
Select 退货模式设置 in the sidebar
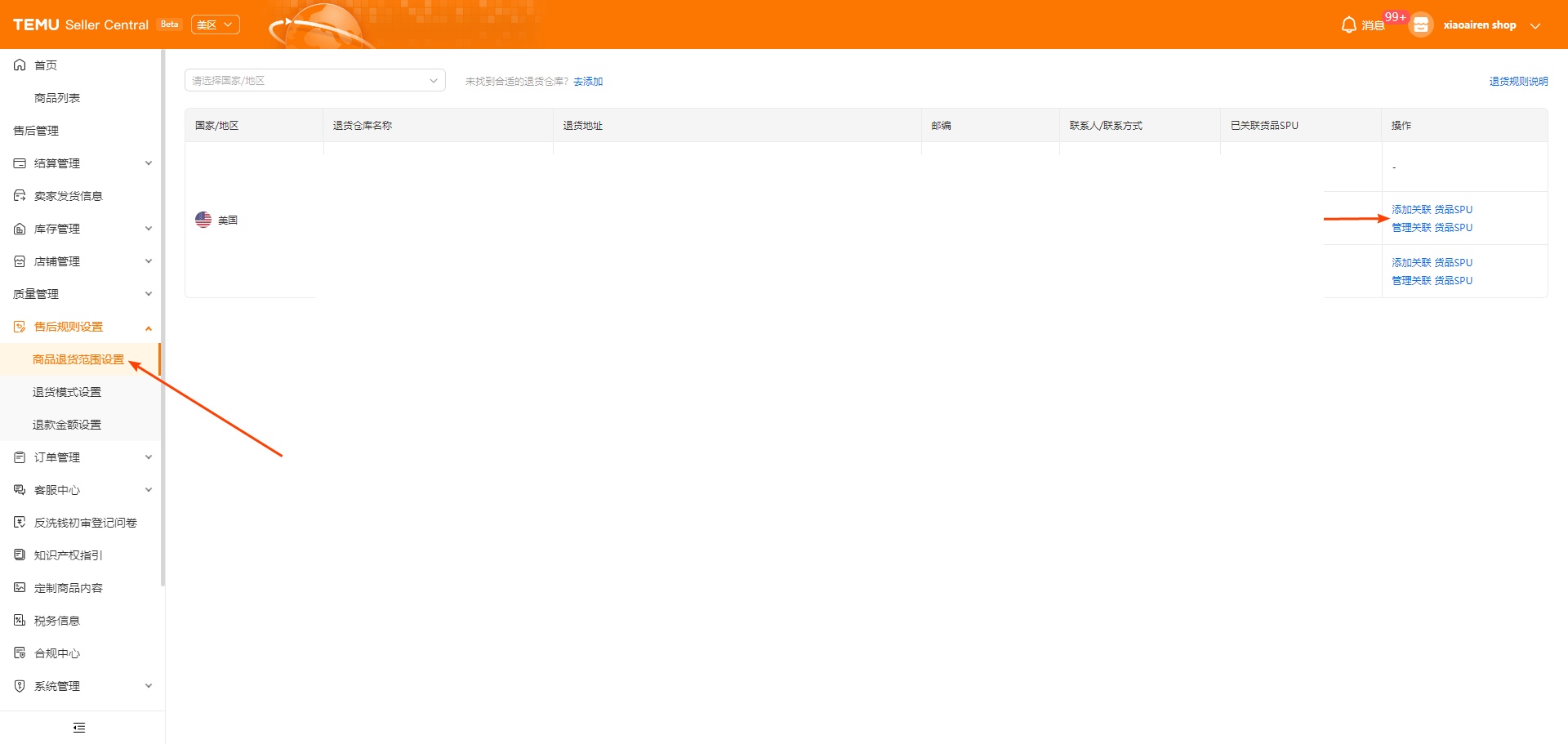coord(67,392)
